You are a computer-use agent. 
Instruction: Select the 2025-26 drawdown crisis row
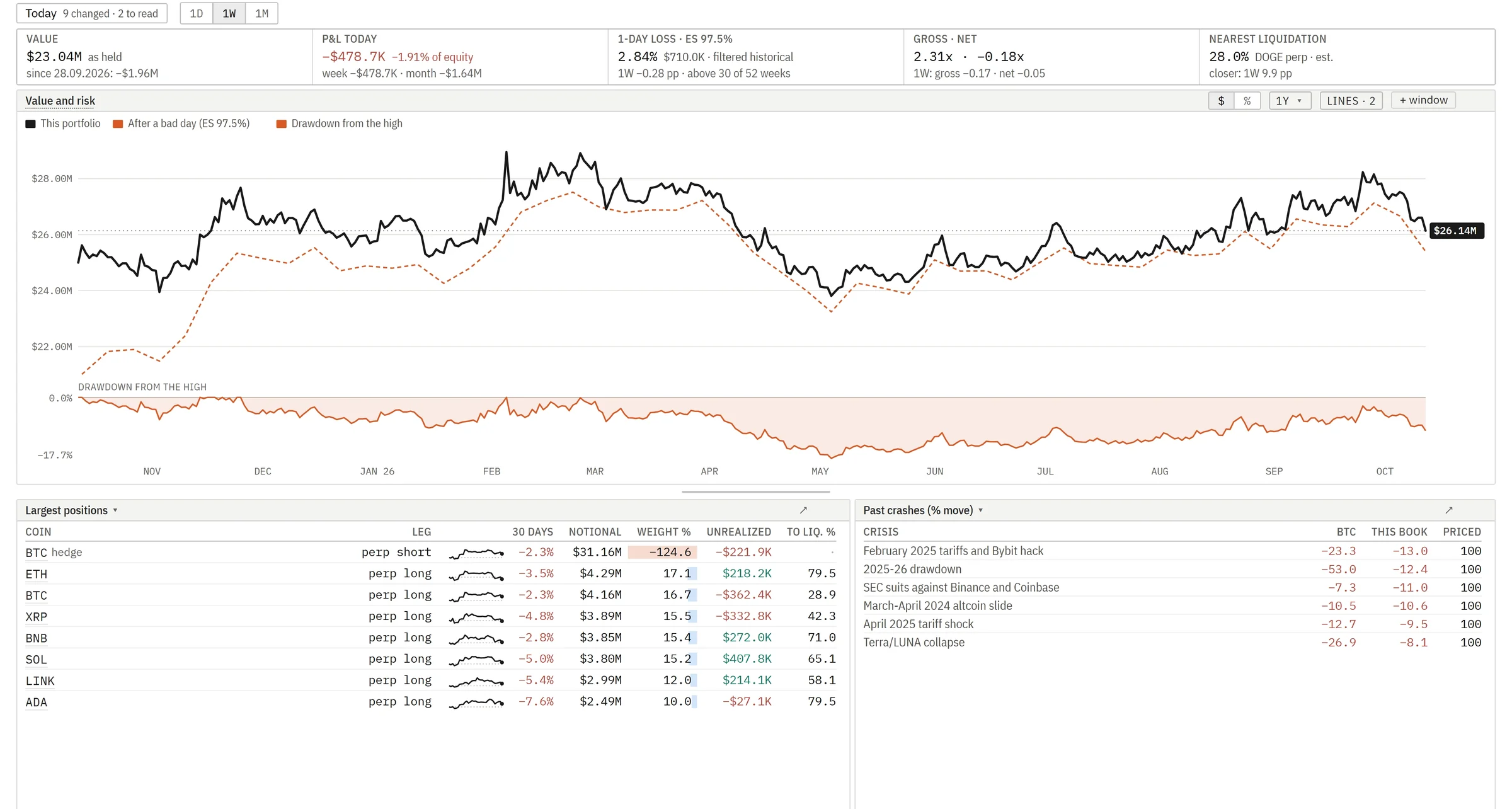pos(1172,570)
